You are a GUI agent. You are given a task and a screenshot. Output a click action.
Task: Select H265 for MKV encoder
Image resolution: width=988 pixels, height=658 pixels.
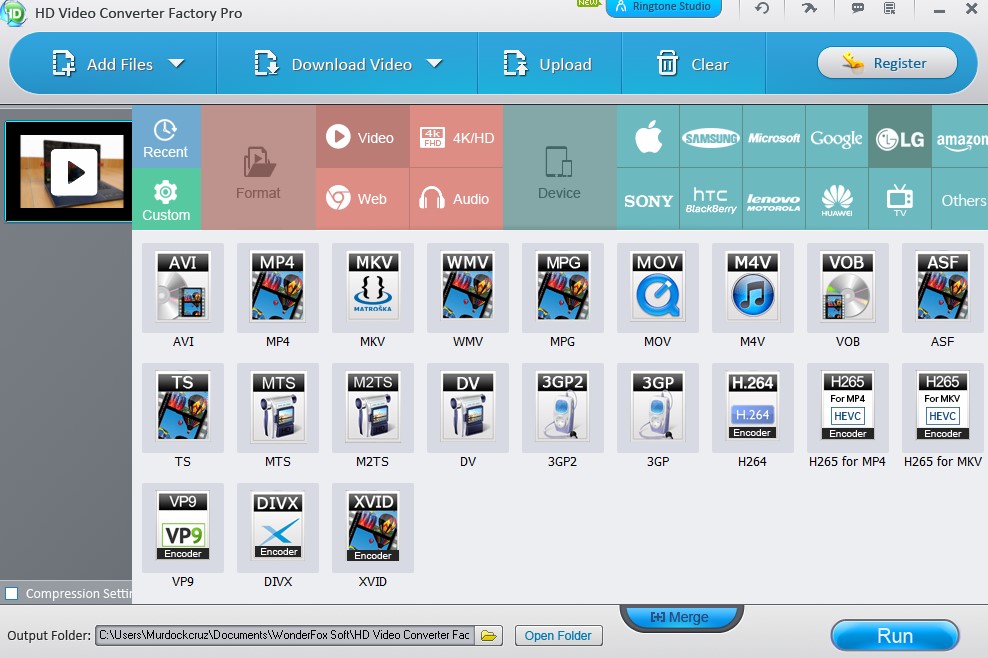point(943,408)
